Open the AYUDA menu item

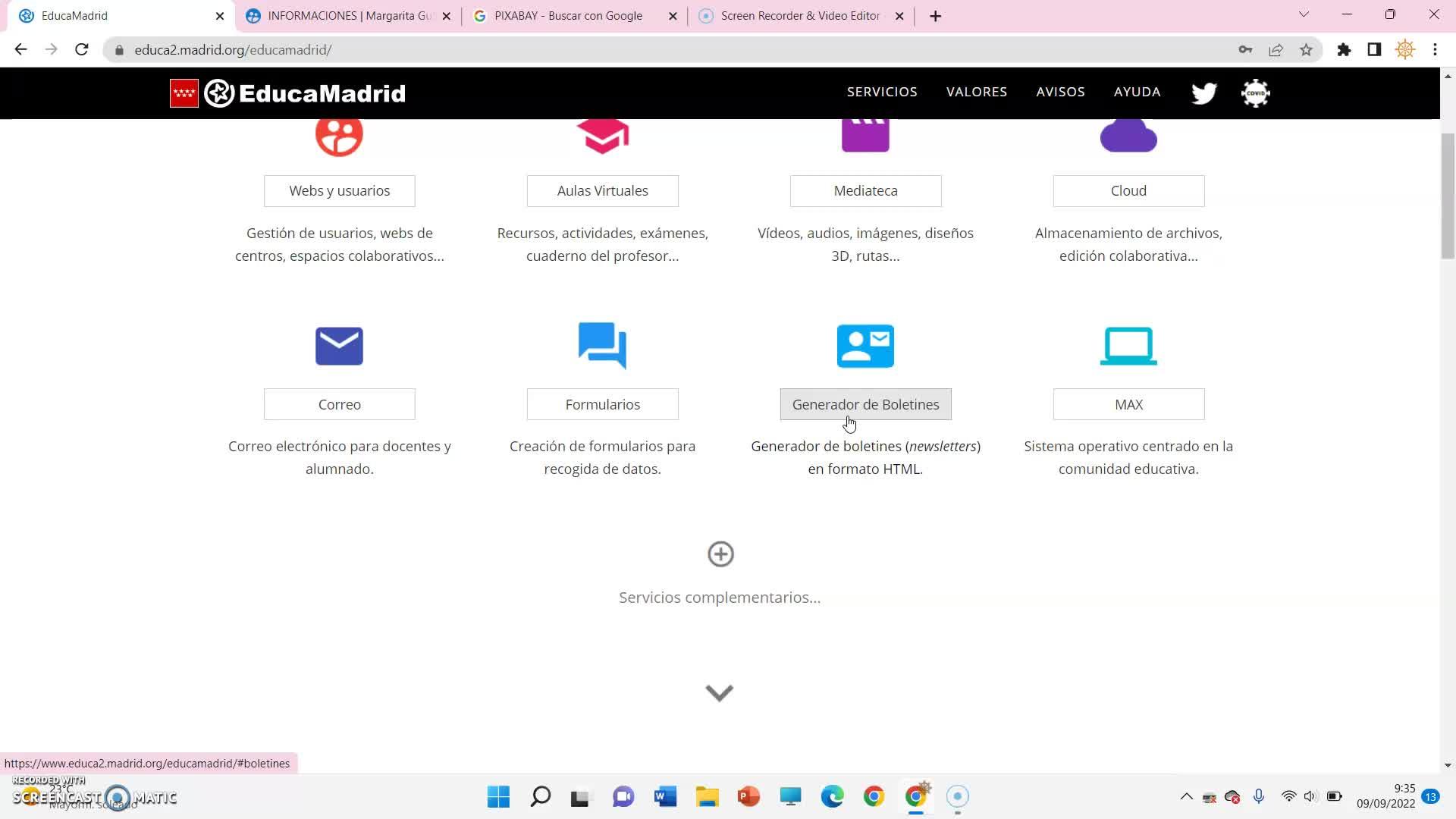click(1137, 92)
